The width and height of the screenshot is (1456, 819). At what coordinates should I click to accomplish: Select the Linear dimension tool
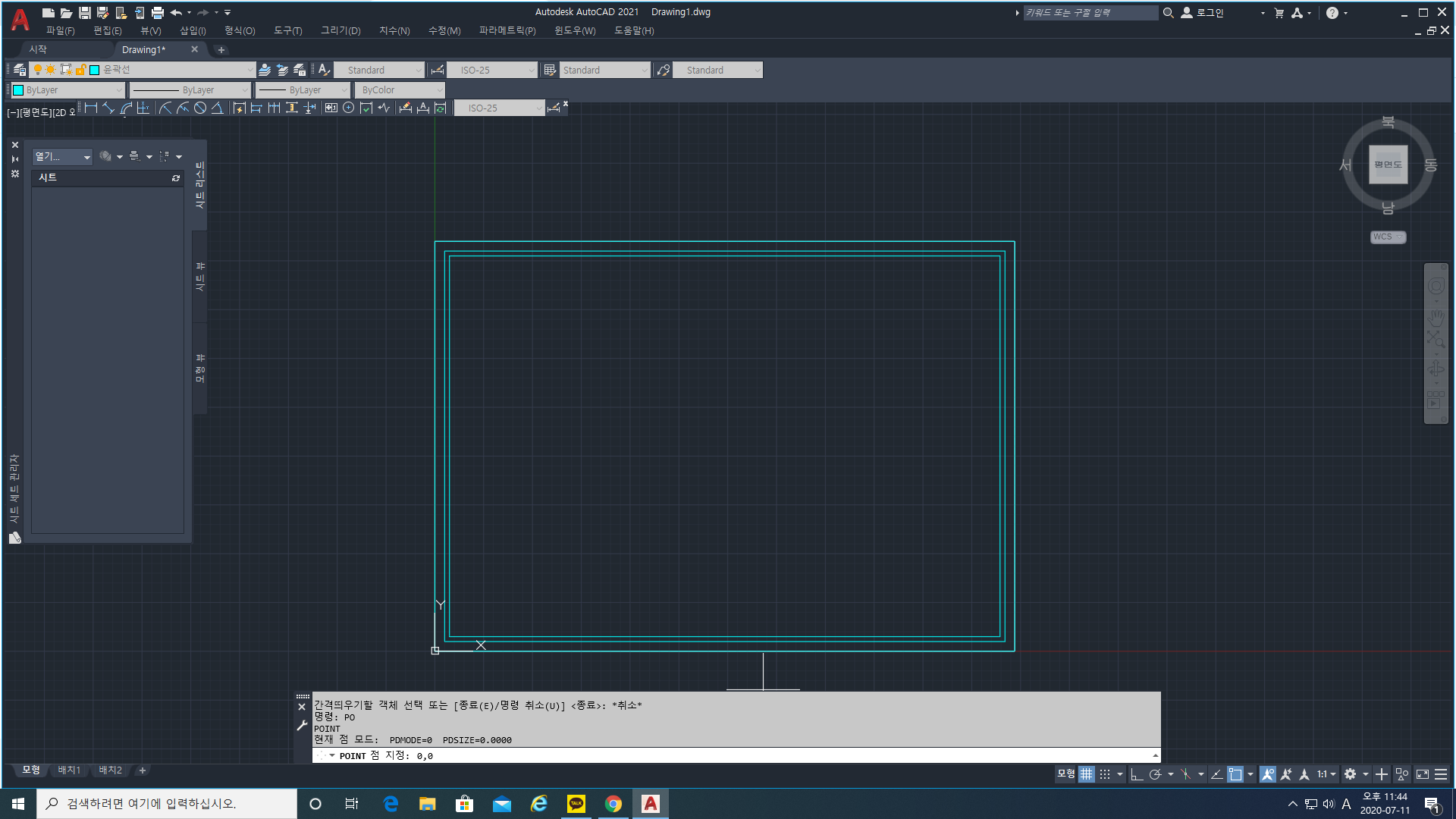91,108
